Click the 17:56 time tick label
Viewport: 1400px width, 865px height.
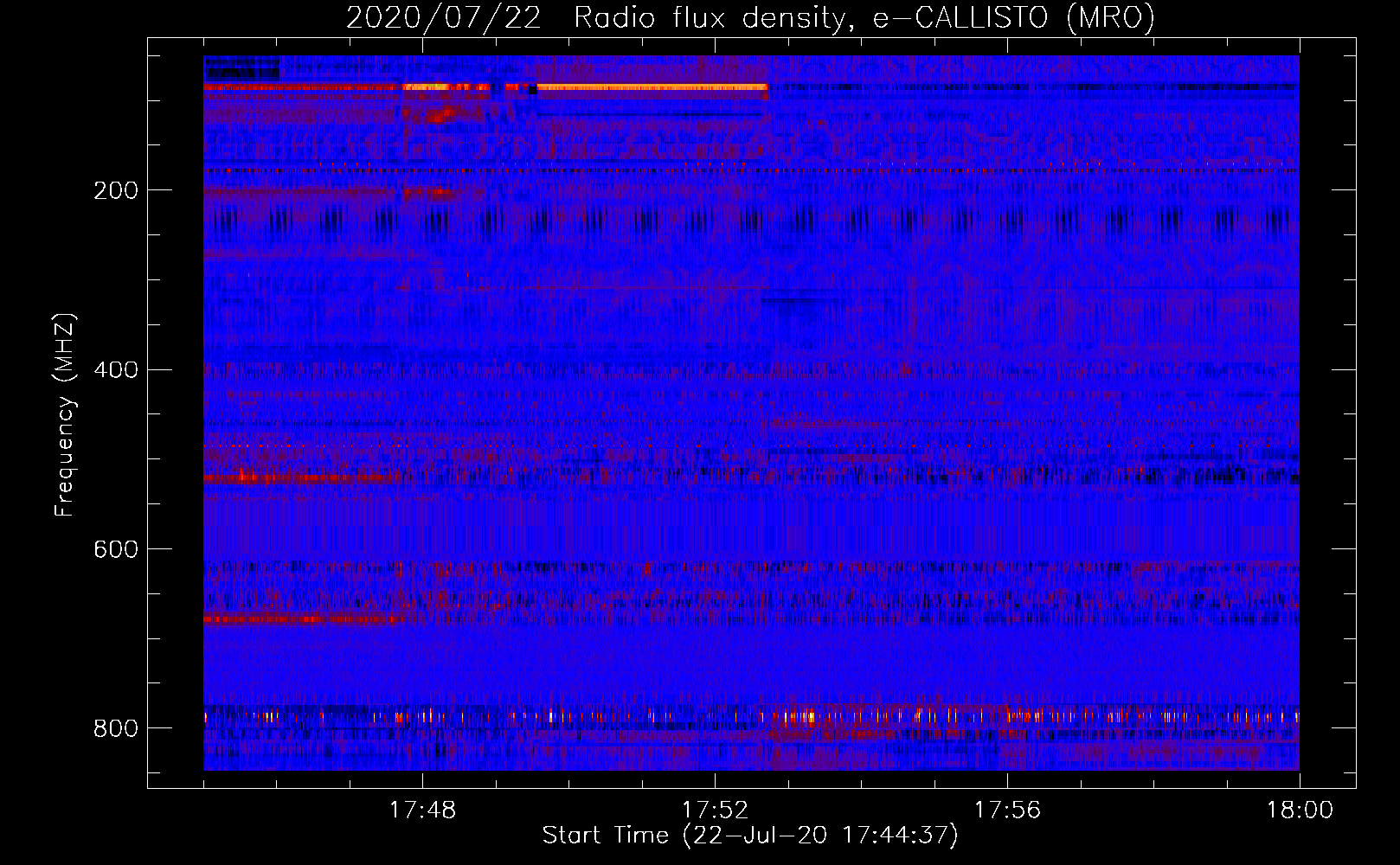(x=1007, y=811)
